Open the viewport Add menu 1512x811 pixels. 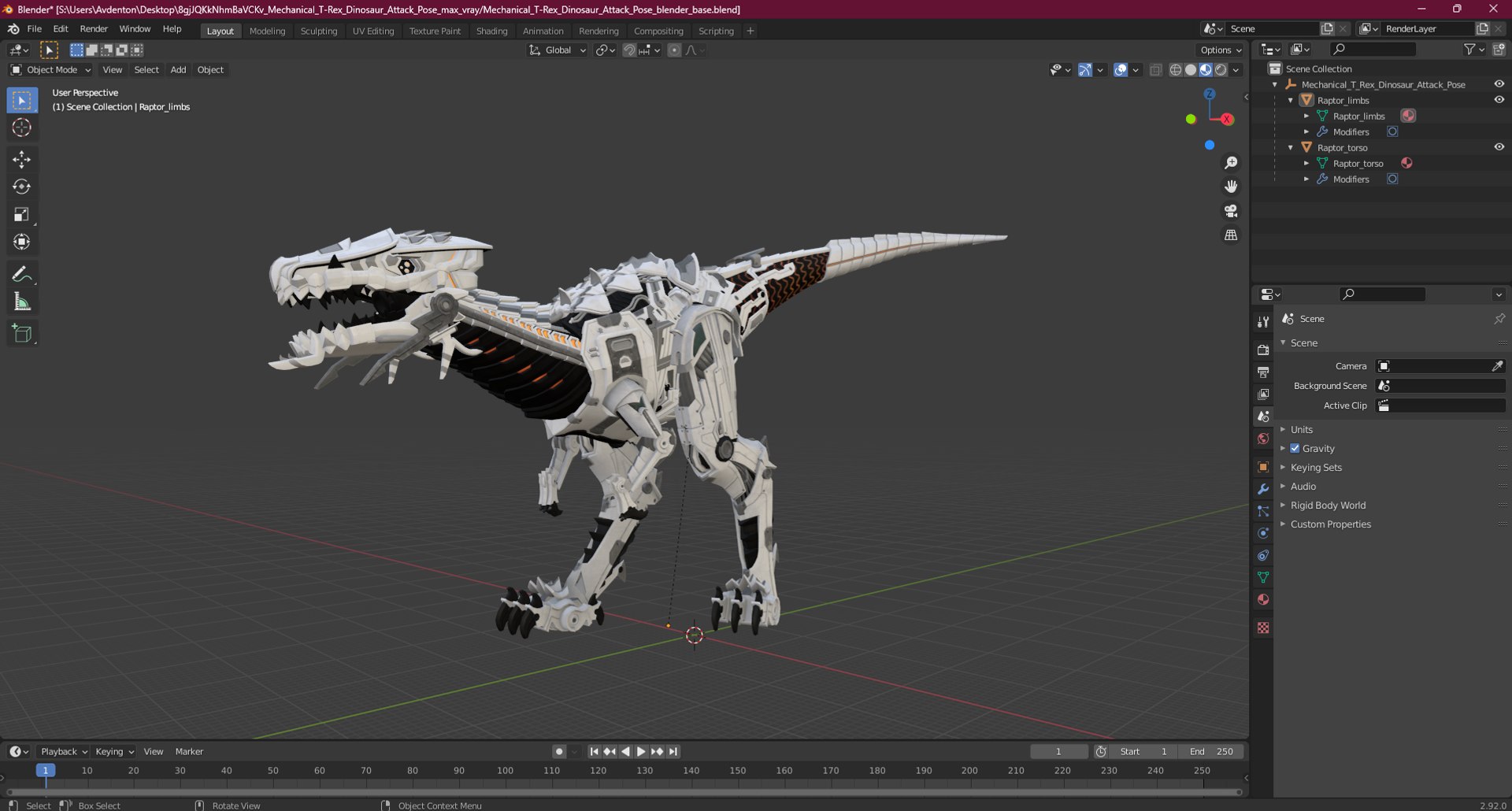pos(178,69)
